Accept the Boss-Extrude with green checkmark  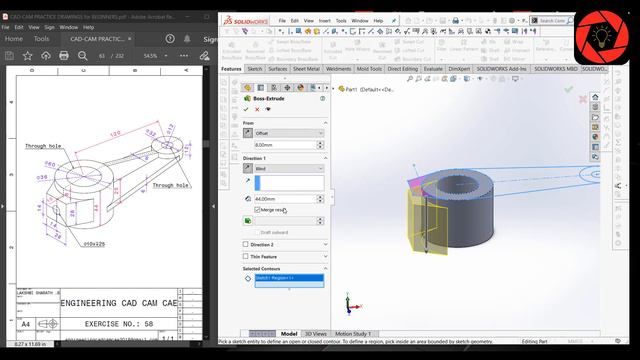(x=246, y=109)
